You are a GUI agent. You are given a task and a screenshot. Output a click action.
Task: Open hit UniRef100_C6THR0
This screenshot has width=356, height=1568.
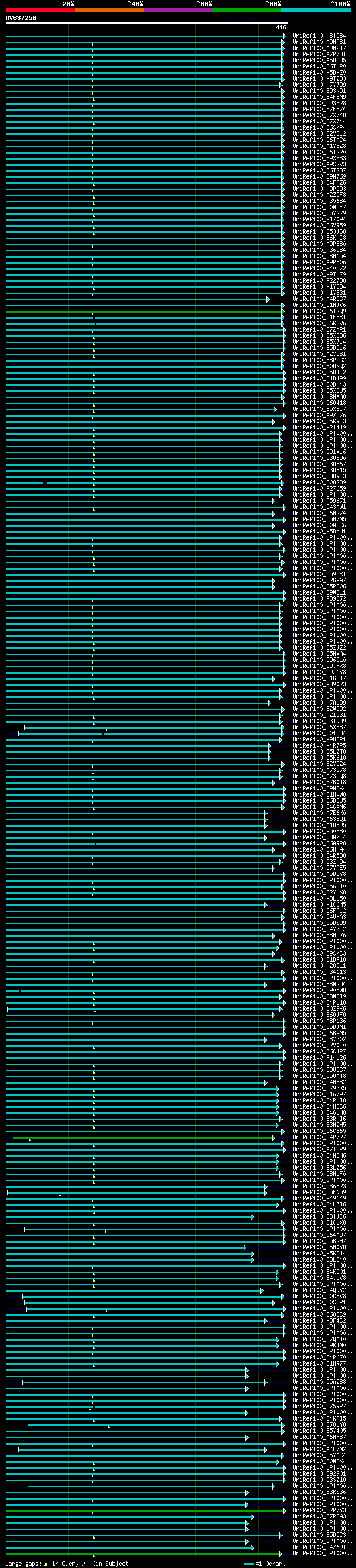tap(319, 66)
